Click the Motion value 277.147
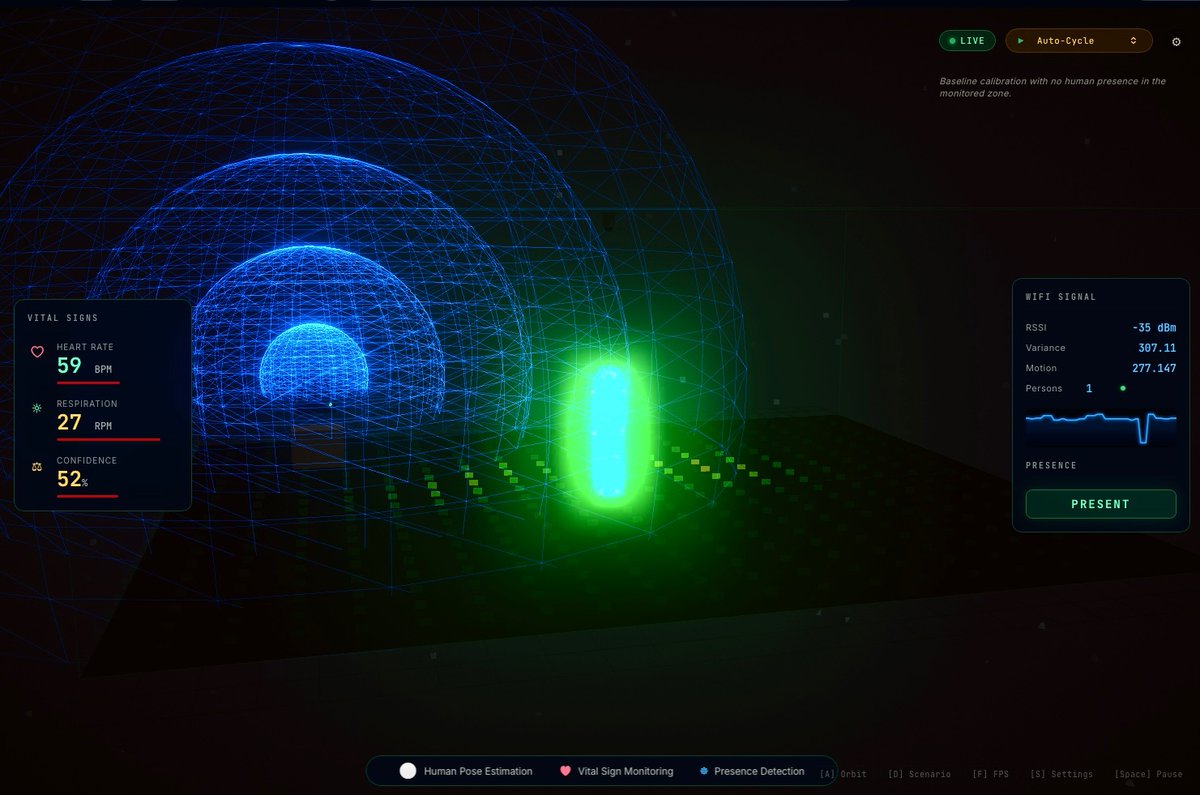Image resolution: width=1200 pixels, height=795 pixels. click(1154, 368)
